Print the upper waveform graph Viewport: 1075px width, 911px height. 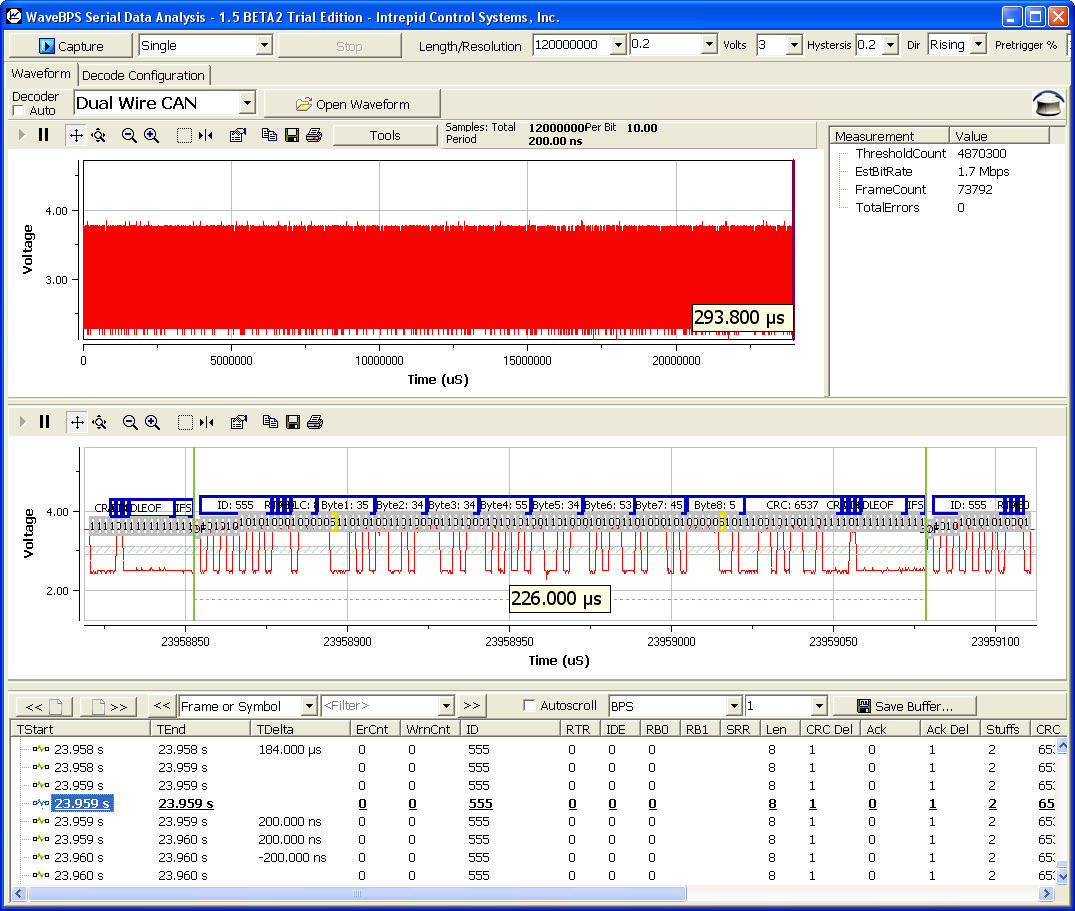[314, 135]
